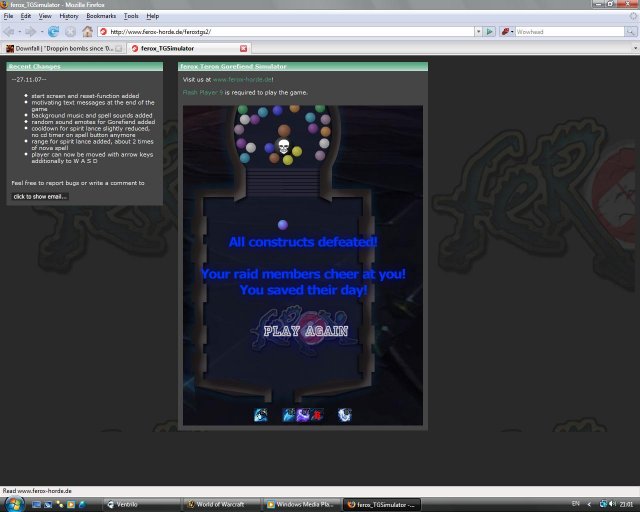Open the Tools menu
The height and width of the screenshot is (512, 640).
coord(131,16)
